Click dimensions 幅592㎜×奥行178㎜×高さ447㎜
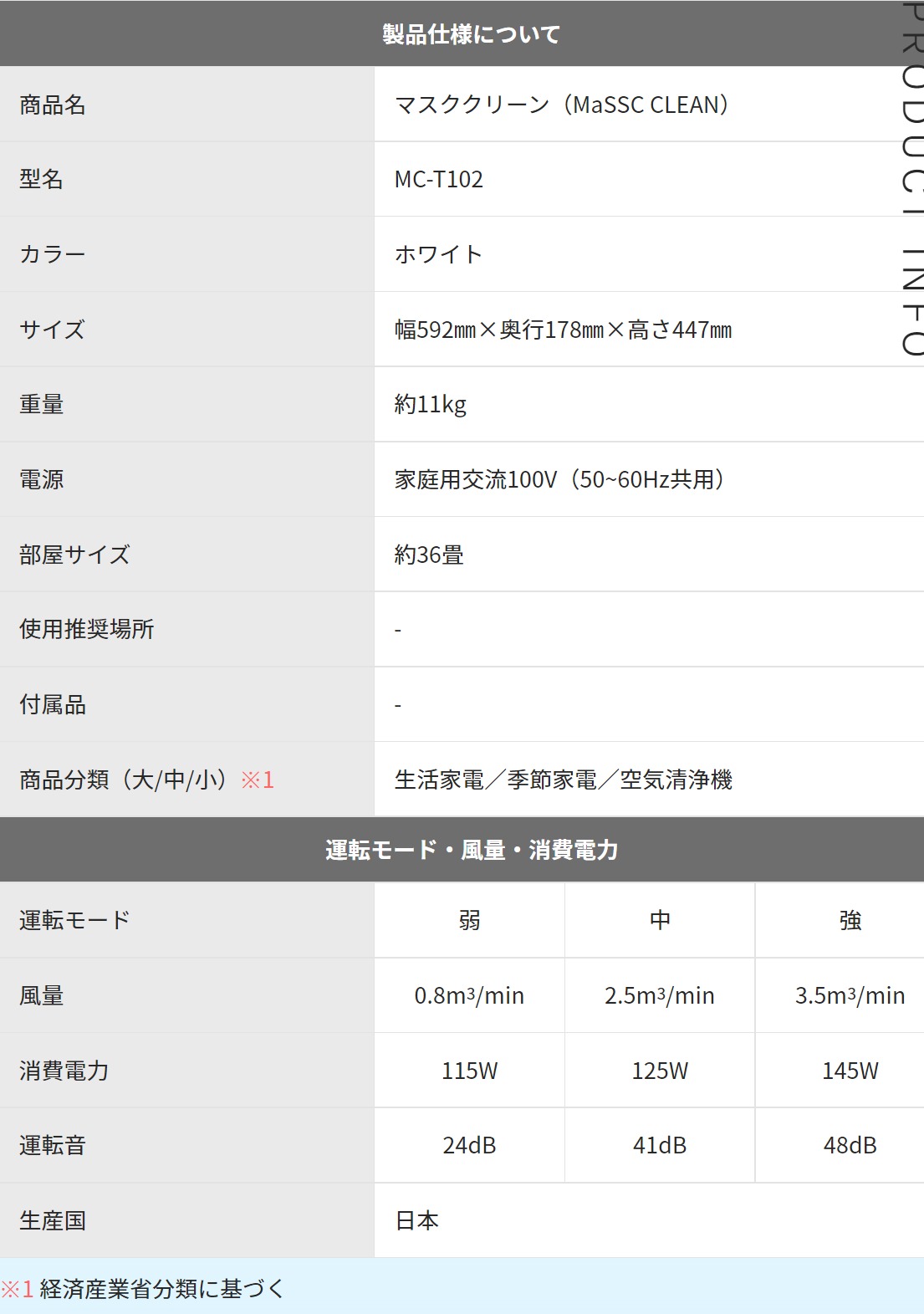The height and width of the screenshot is (1314, 924). click(564, 330)
